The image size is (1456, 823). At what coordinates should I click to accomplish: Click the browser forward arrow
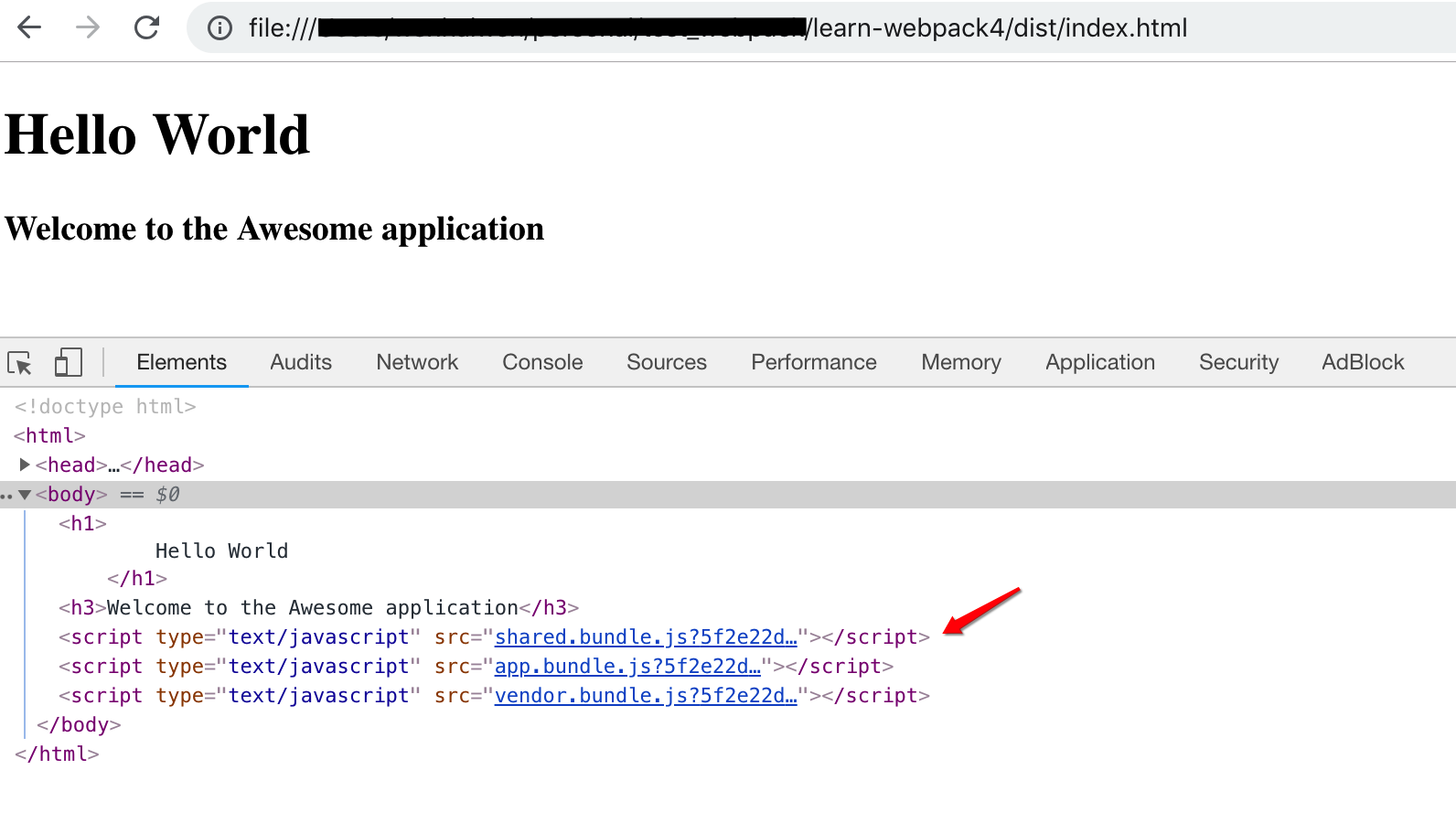pyautogui.click(x=88, y=27)
